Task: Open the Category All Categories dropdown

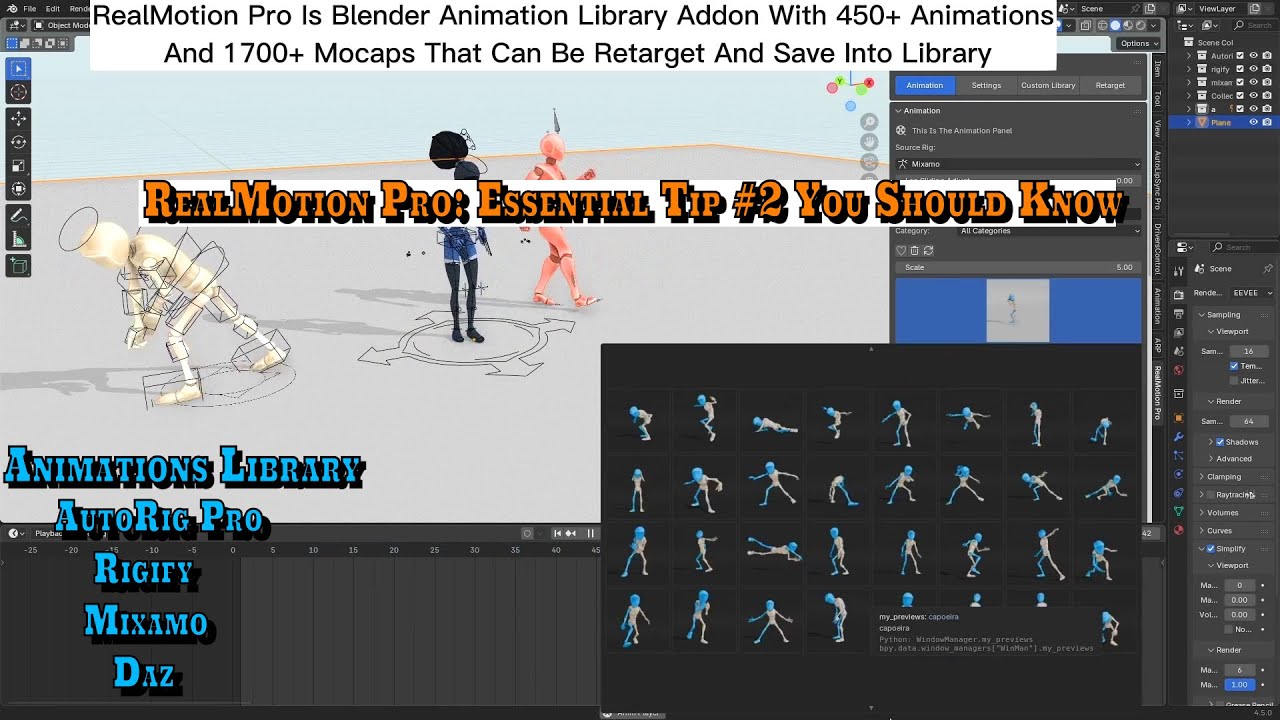Action: (1050, 231)
